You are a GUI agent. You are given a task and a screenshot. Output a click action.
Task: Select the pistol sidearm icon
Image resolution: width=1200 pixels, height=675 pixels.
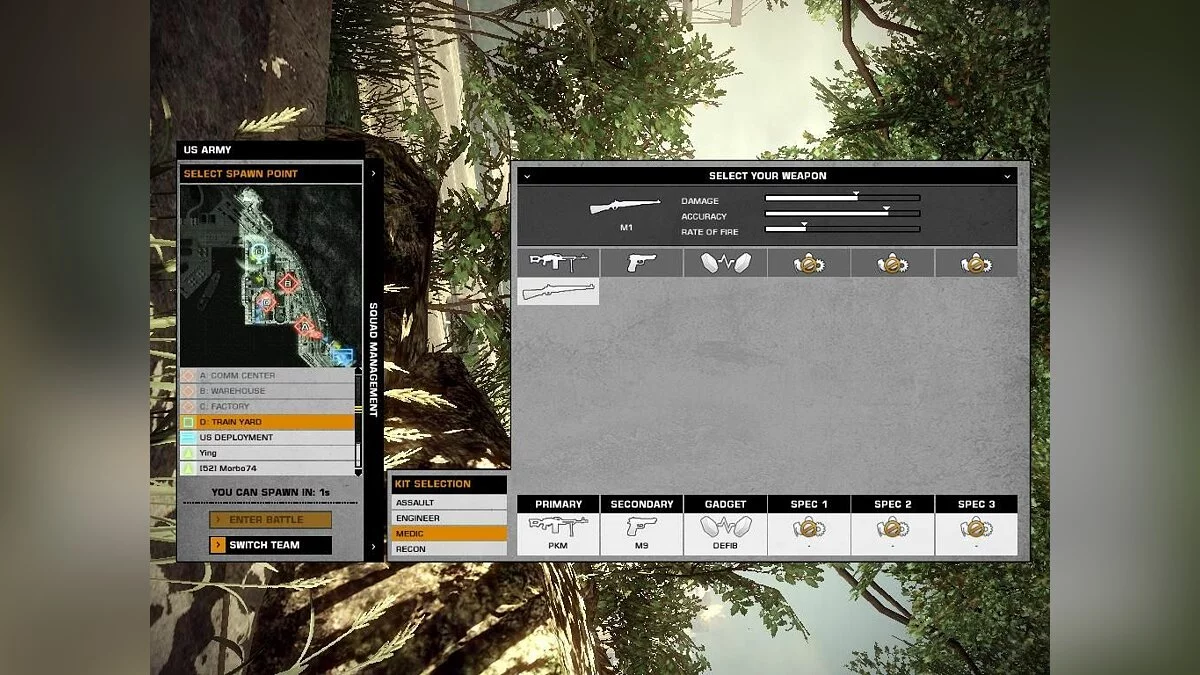click(641, 263)
